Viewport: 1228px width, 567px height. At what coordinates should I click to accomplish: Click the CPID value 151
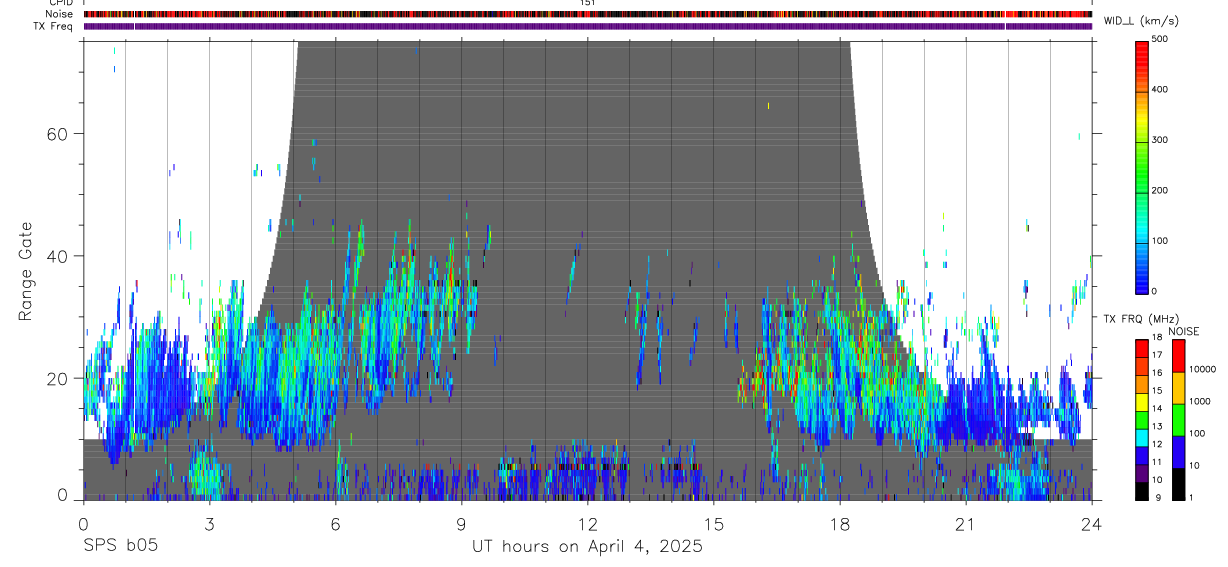(588, 3)
